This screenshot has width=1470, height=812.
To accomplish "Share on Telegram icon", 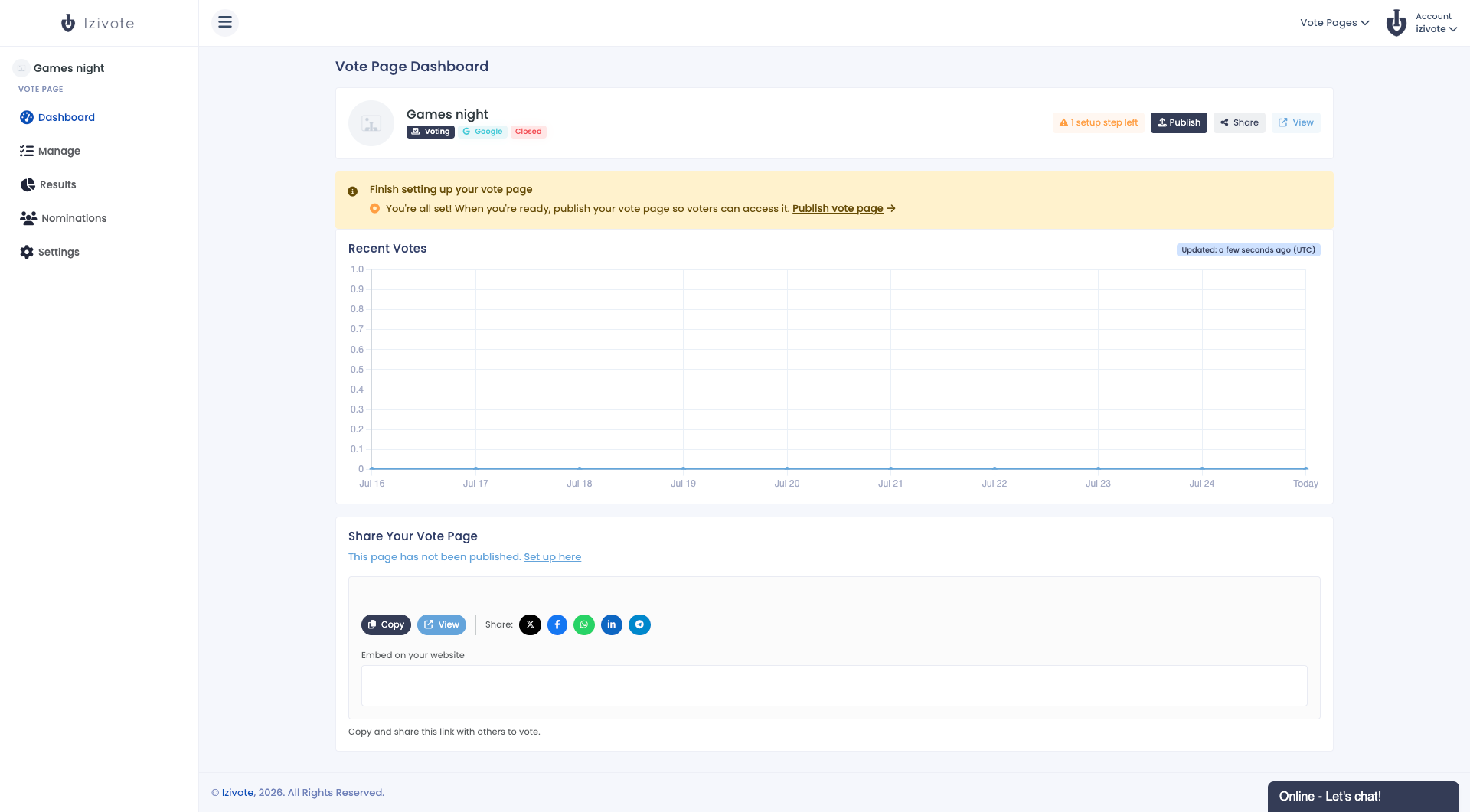I will point(639,624).
